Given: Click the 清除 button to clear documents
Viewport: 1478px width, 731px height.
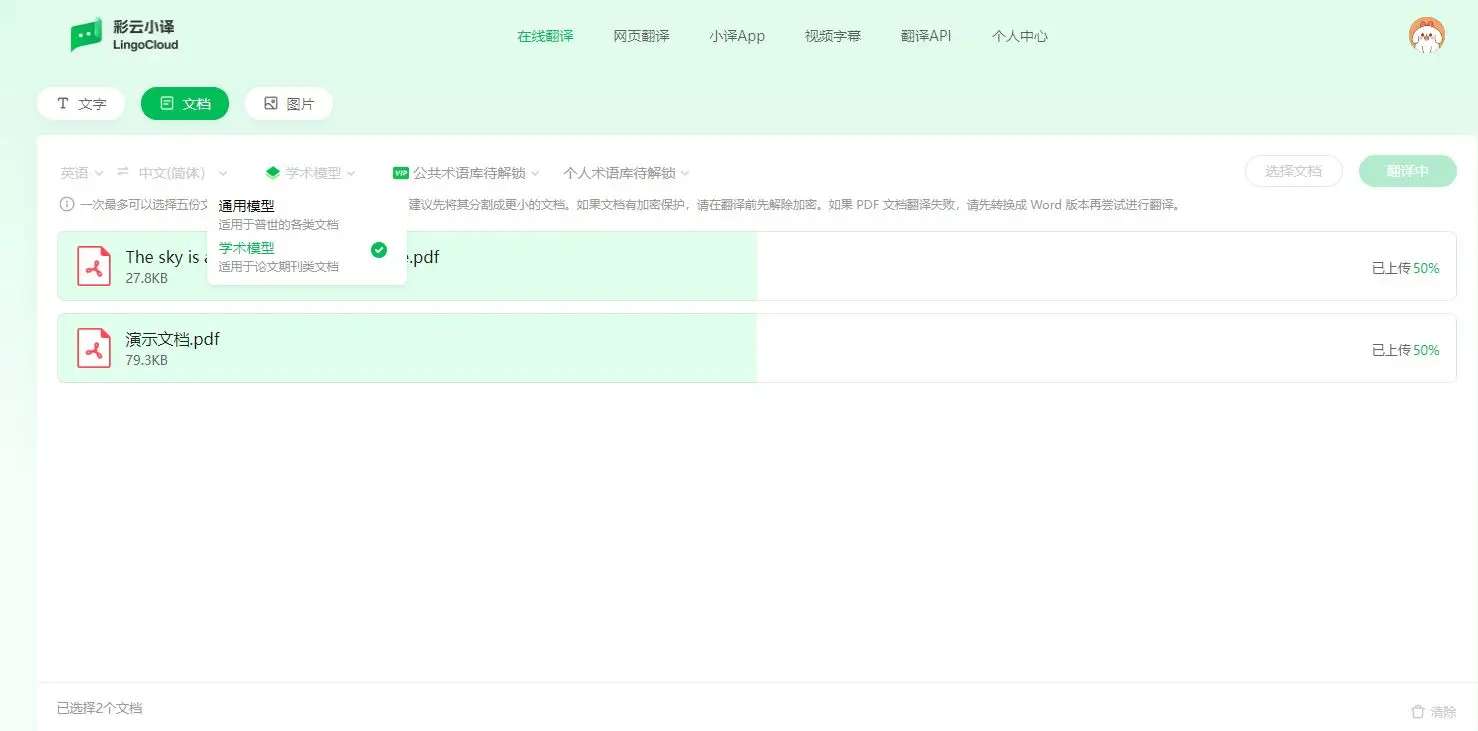Looking at the screenshot, I should coord(1434,710).
